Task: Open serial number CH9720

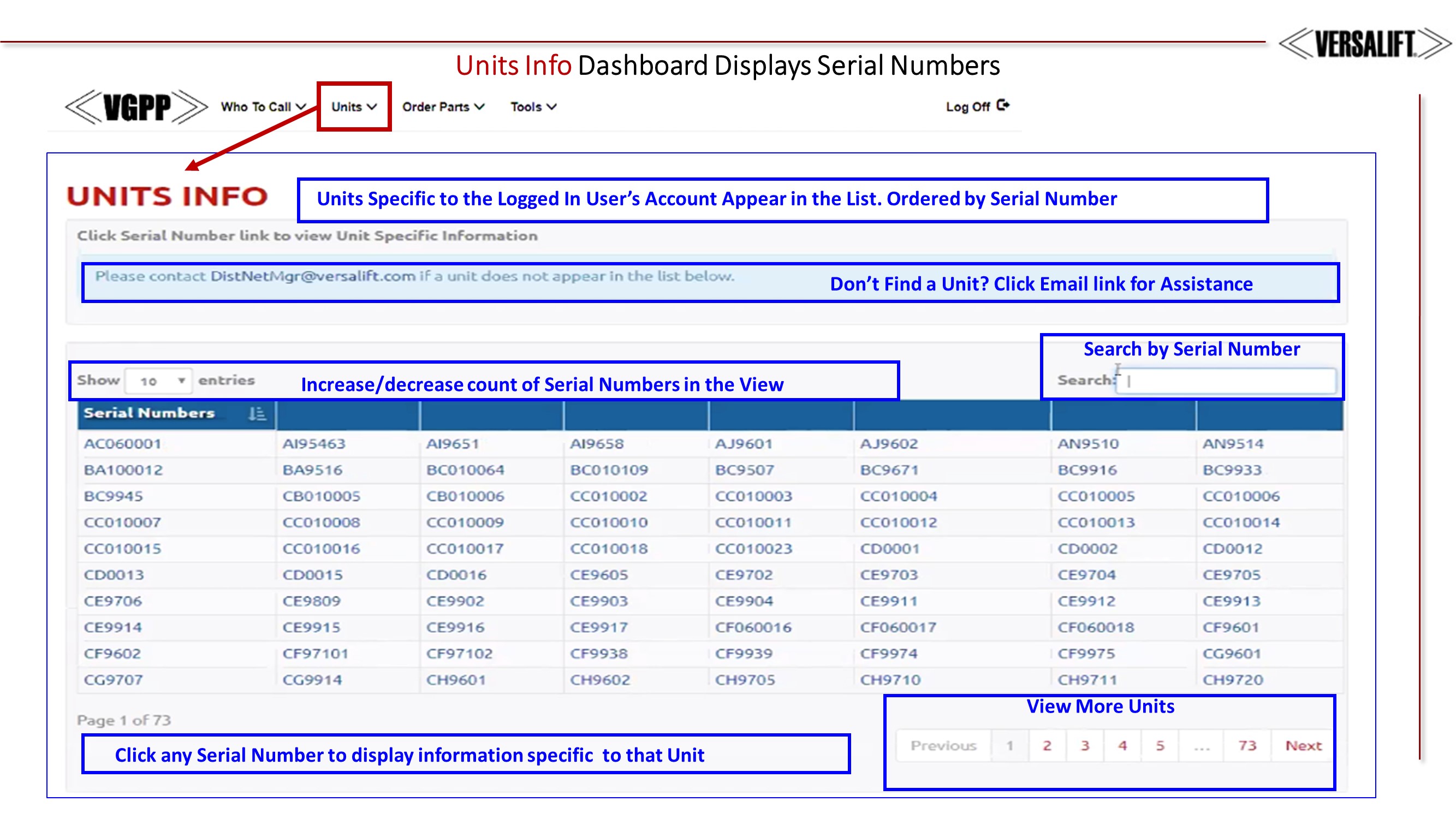Action: click(x=1232, y=680)
